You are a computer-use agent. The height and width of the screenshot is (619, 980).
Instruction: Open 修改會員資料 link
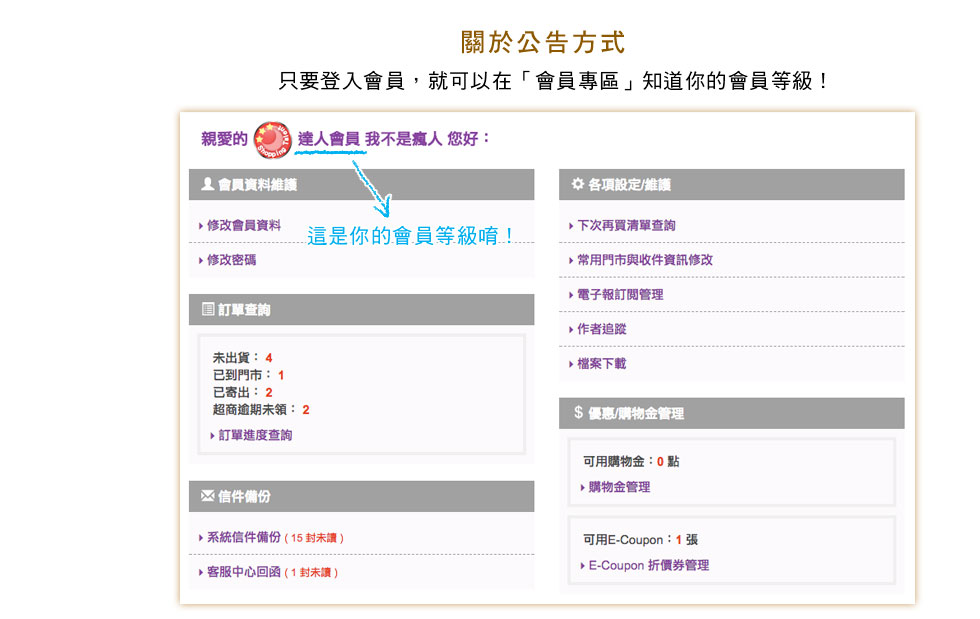[243, 226]
